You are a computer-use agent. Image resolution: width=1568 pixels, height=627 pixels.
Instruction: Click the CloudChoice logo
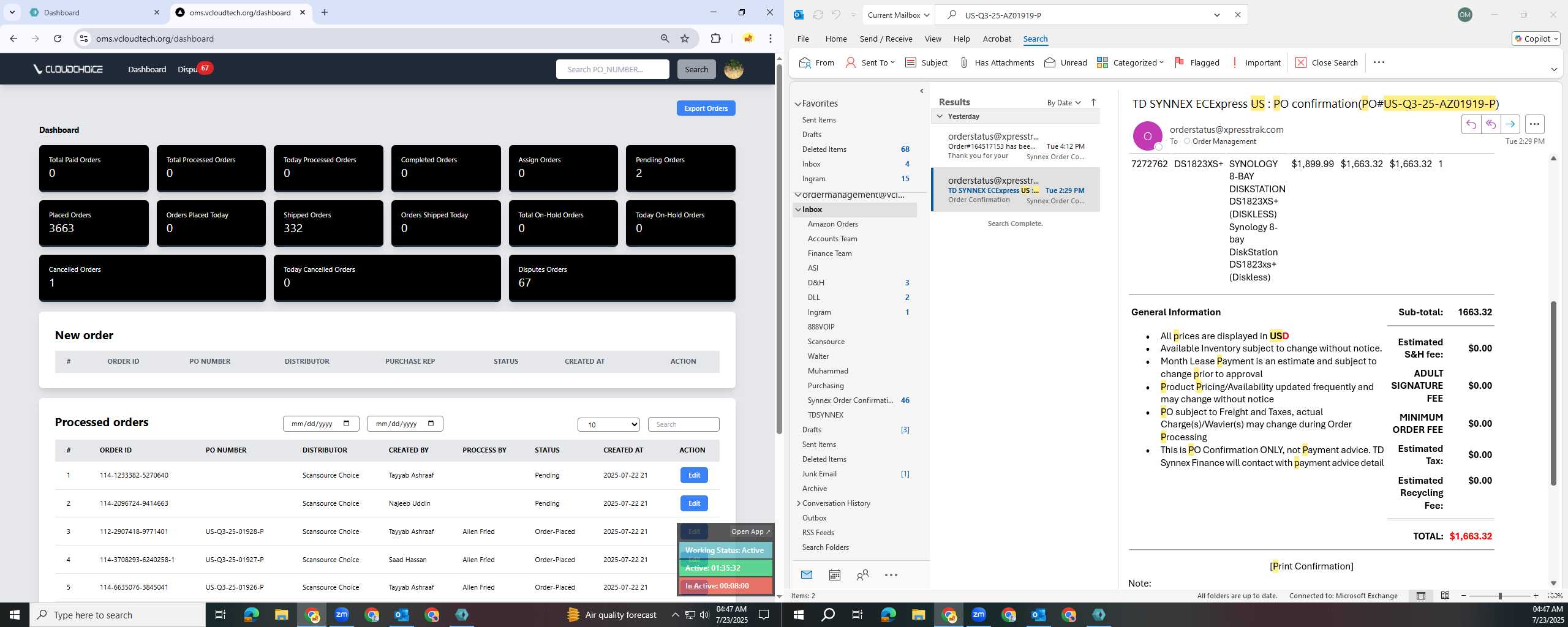click(x=68, y=69)
